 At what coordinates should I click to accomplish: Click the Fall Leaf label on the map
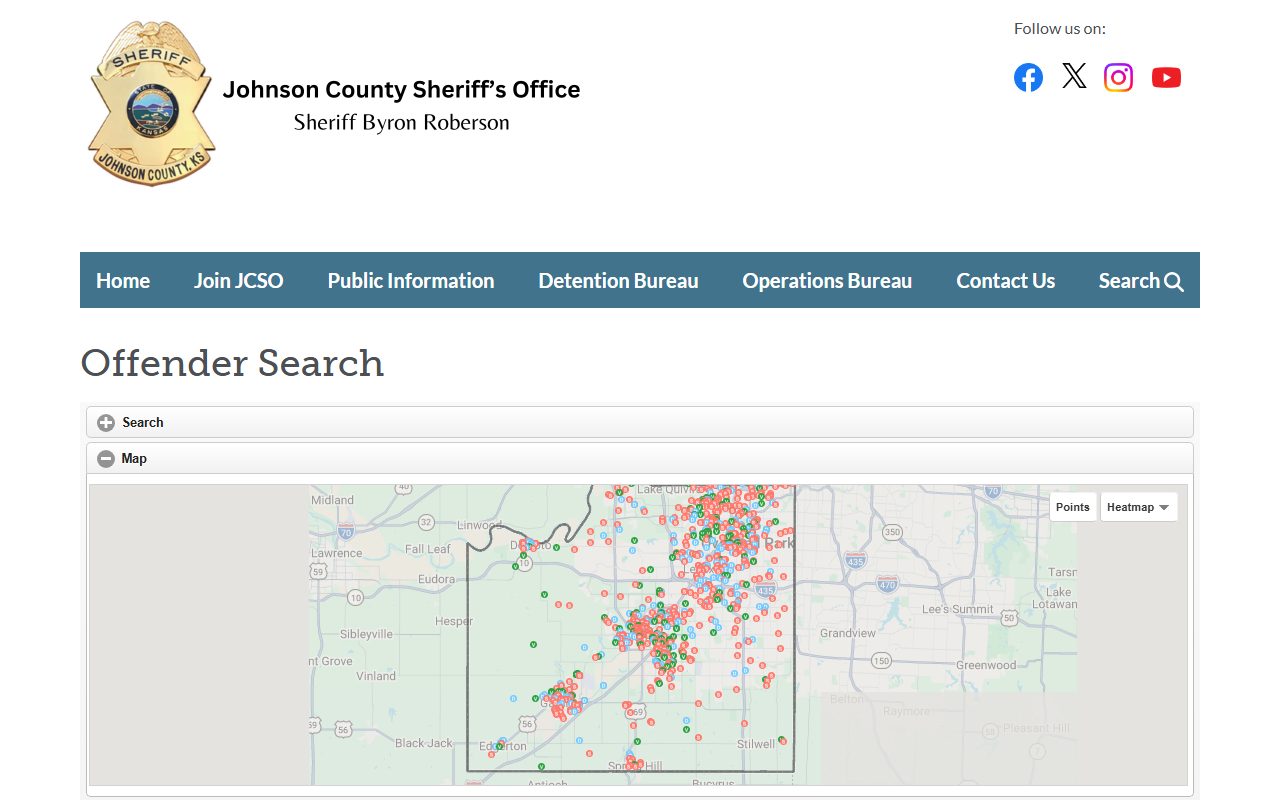pos(428,549)
